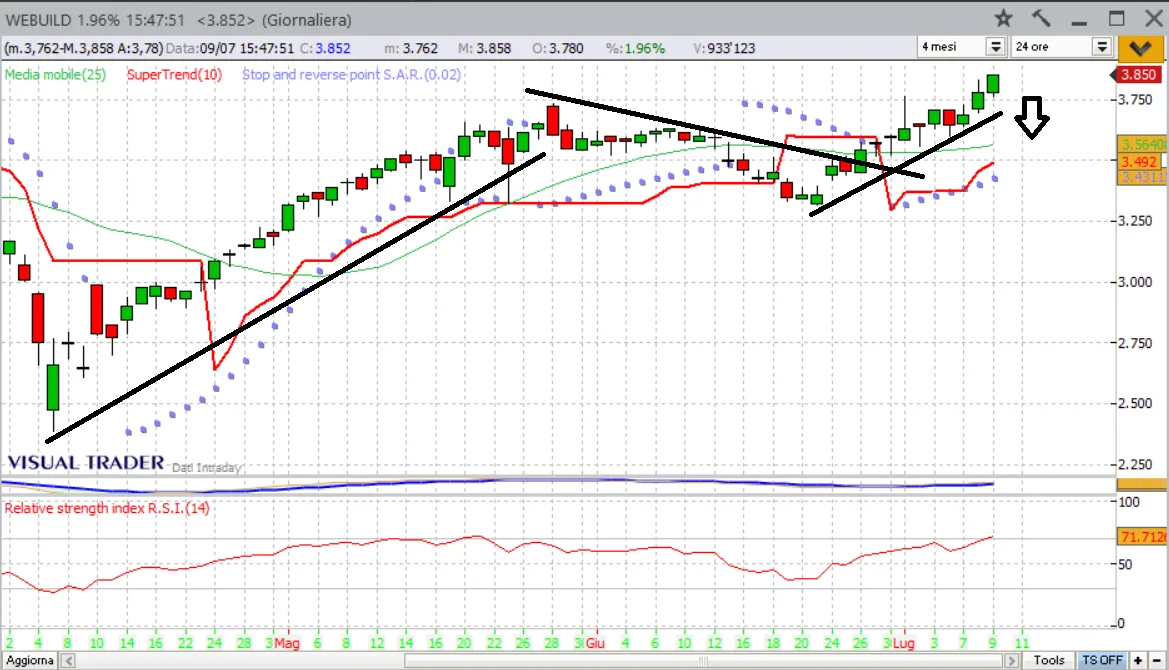Image resolution: width=1169 pixels, height=670 pixels.
Task: Click the Aggiorna button
Action: point(30,660)
